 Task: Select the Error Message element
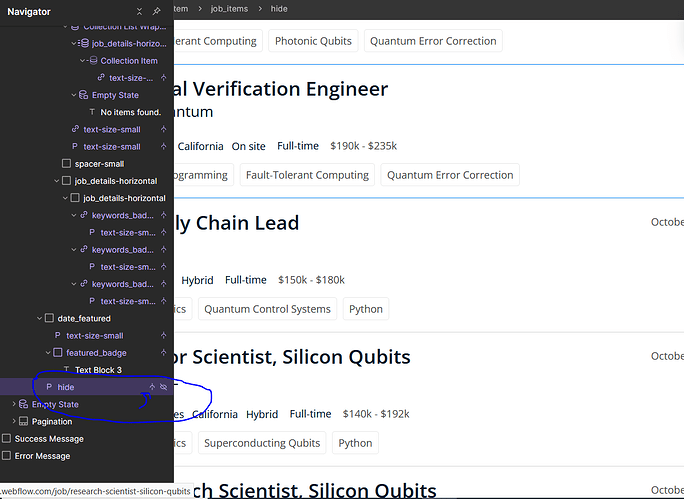[x=42, y=456]
